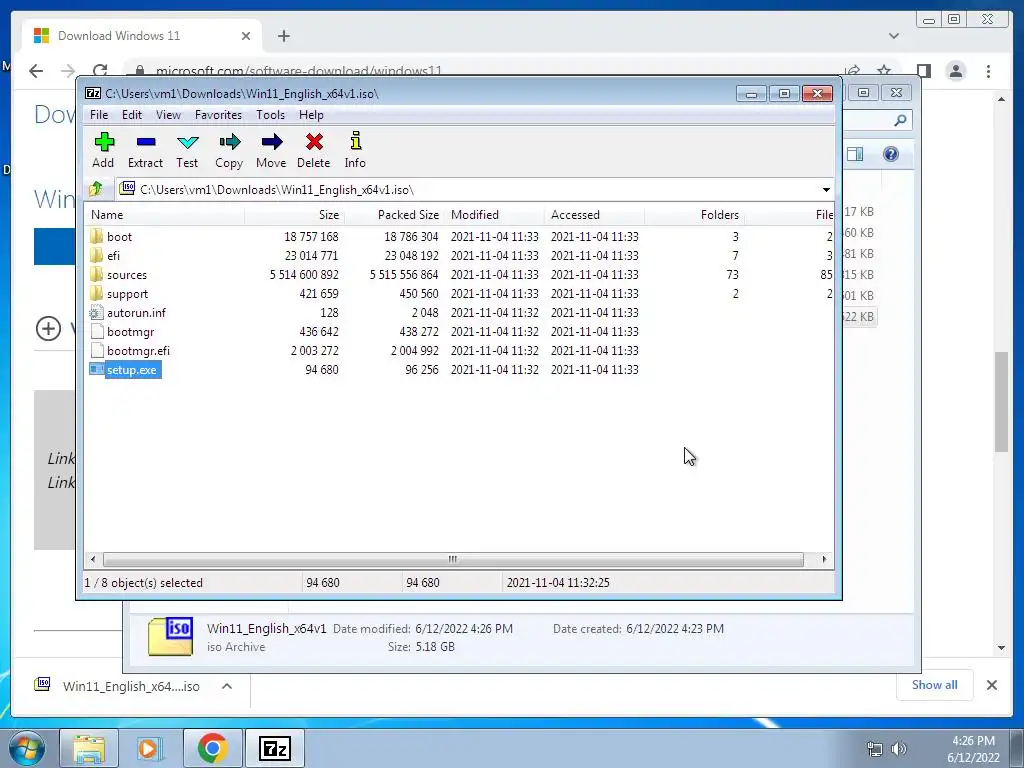Open the Tools menu
The height and width of the screenshot is (768, 1024).
pyautogui.click(x=270, y=115)
